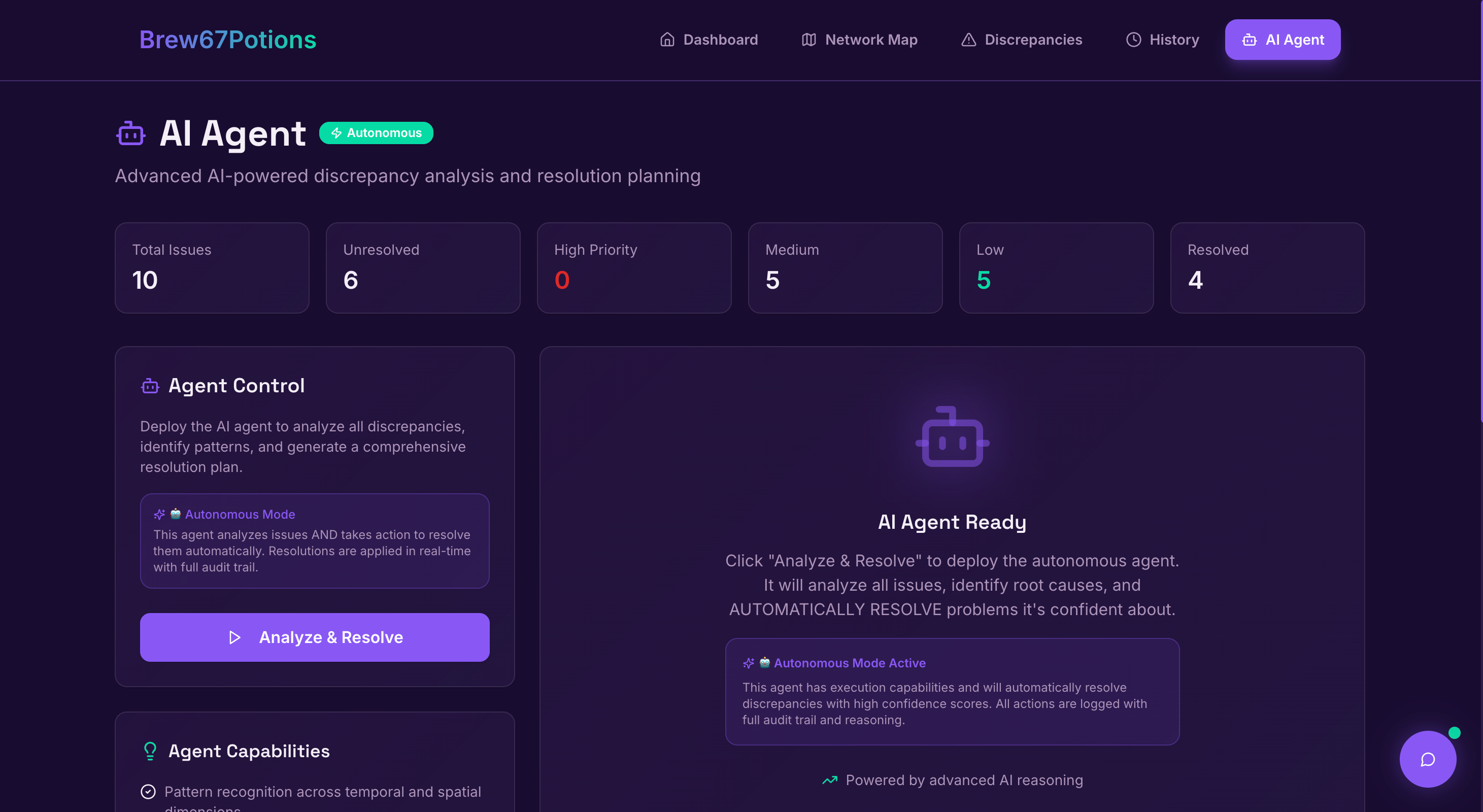The width and height of the screenshot is (1483, 812).
Task: Click the High Priority stat card
Action: (x=633, y=267)
